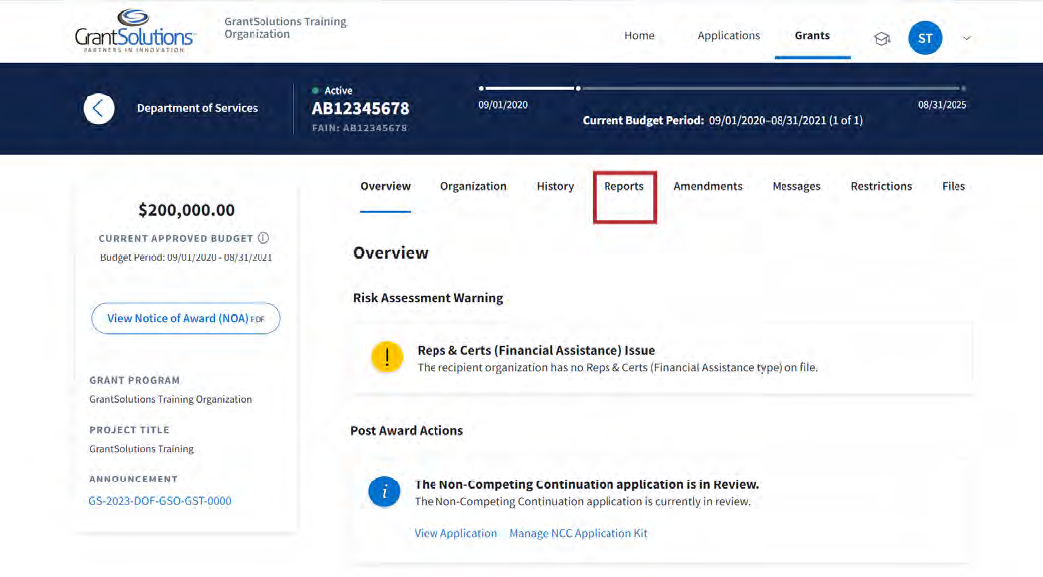Open the Organization tab
1043x577 pixels.
[x=473, y=187]
